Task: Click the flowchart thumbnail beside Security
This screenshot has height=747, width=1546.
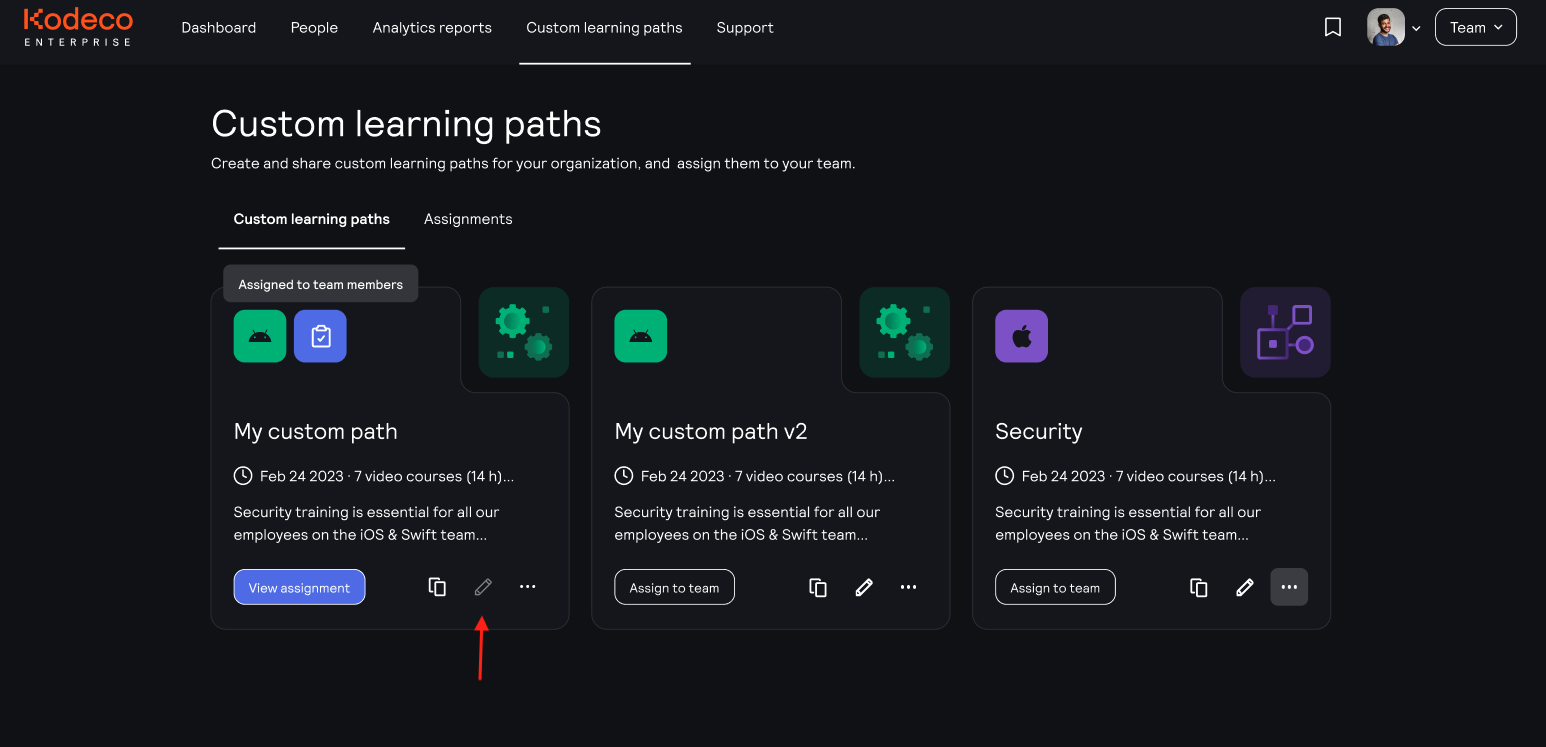Action: coord(1285,332)
